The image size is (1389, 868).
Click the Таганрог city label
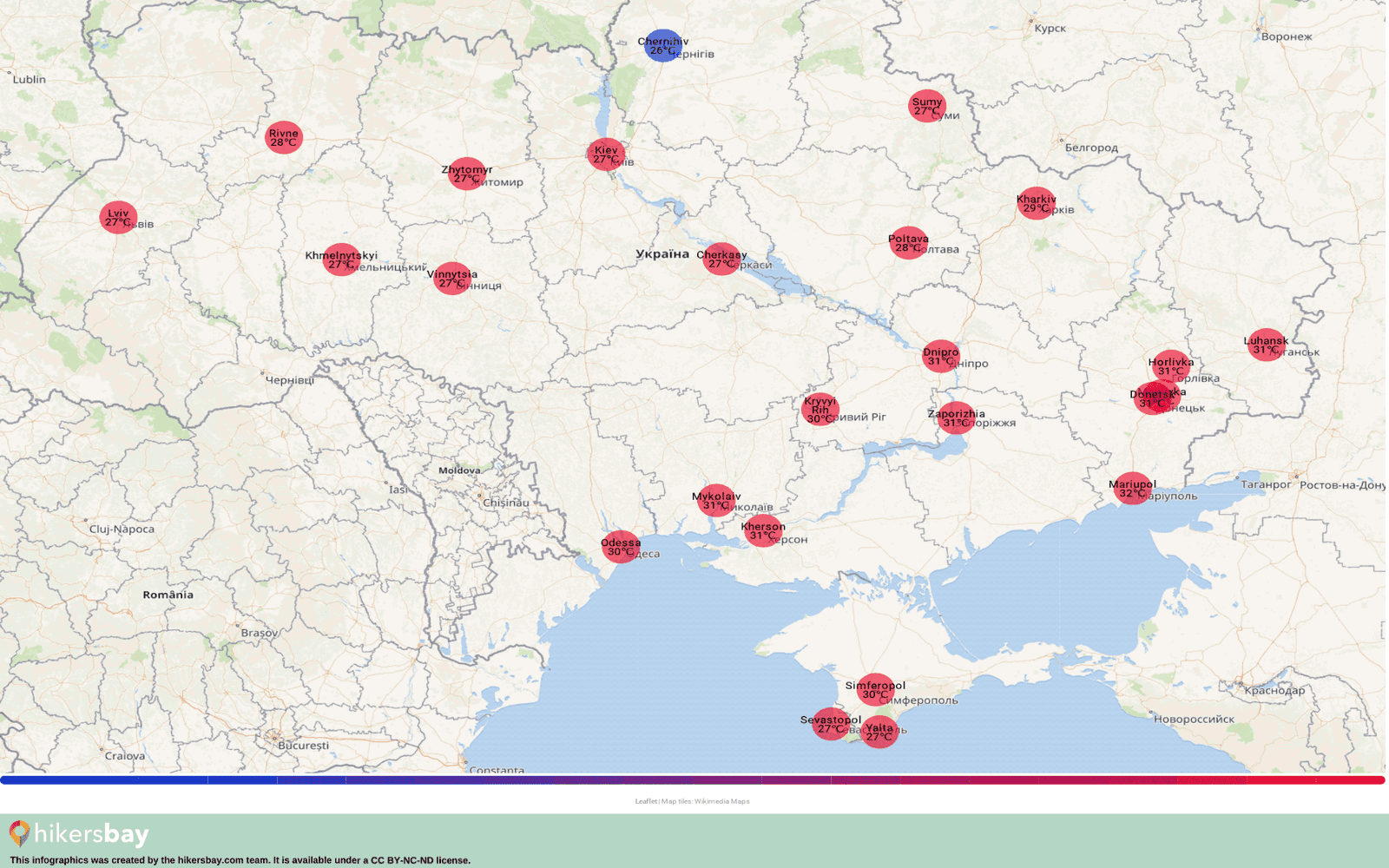(1266, 484)
